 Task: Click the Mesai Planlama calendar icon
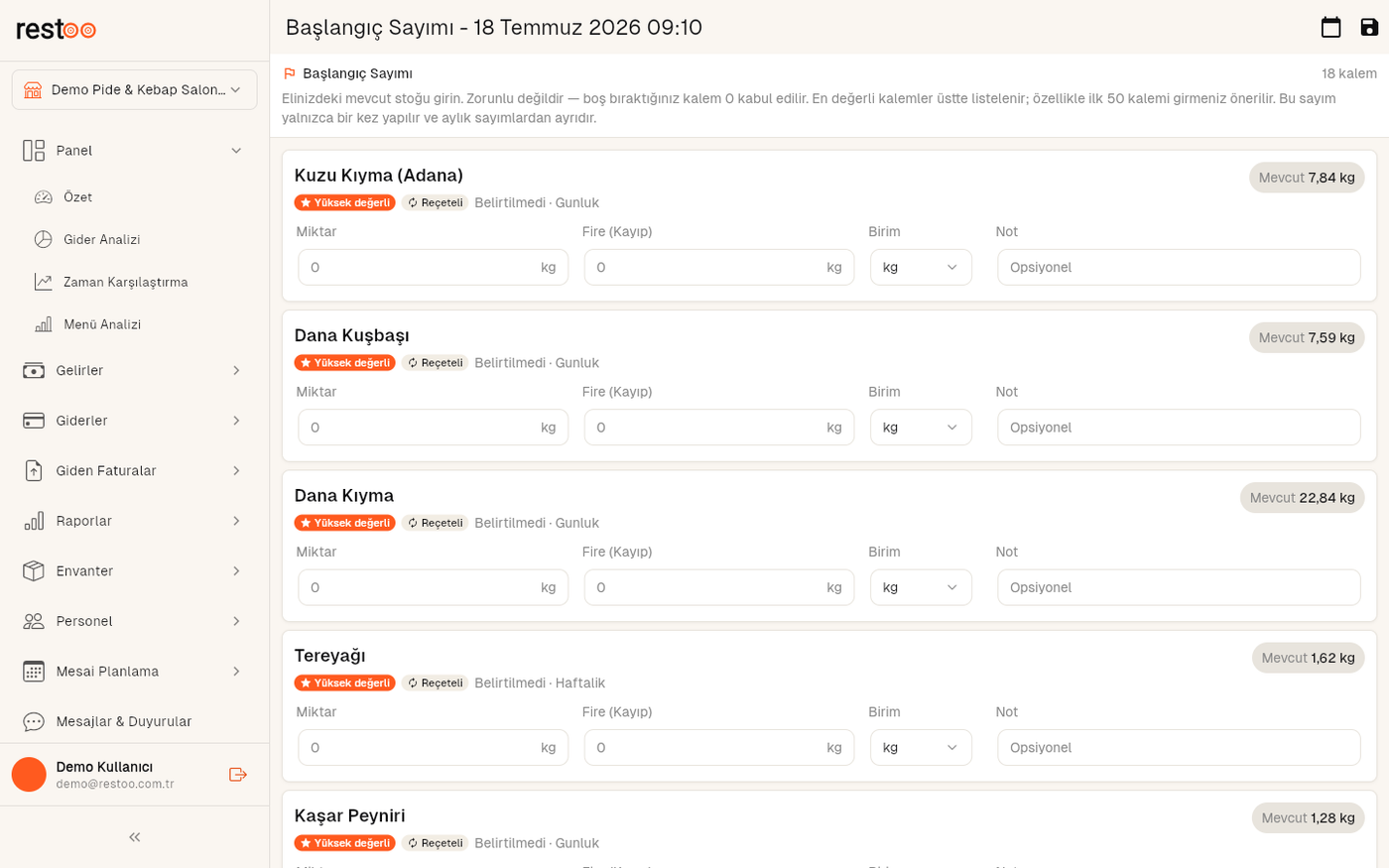coord(34,672)
